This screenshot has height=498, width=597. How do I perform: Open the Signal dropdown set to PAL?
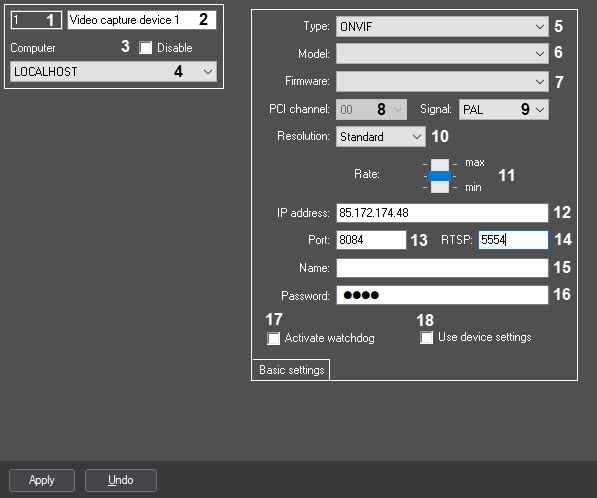click(504, 110)
